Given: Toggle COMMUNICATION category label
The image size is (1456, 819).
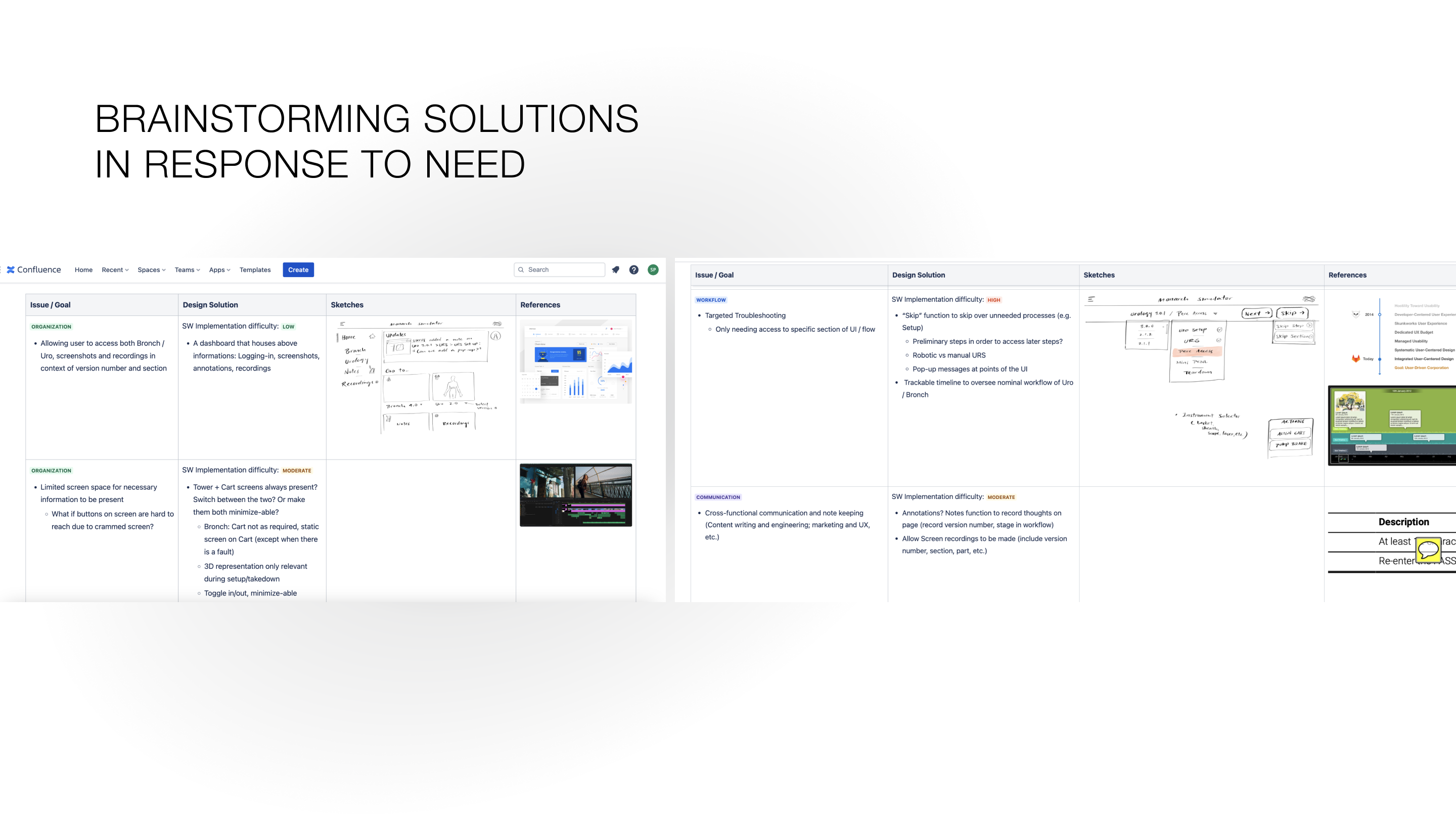Looking at the screenshot, I should coord(719,497).
